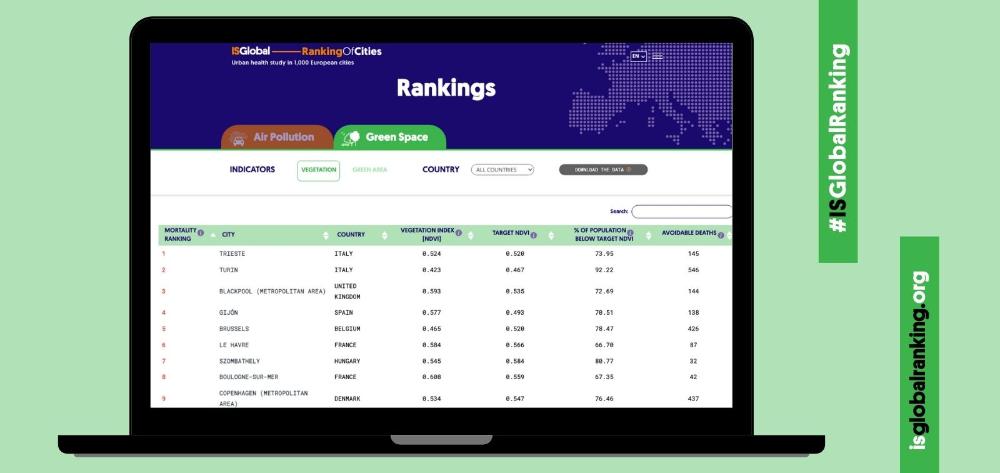This screenshot has height=473, width=1000.
Task: Click info icon next to Avoidable Deaths
Action: [x=721, y=233]
